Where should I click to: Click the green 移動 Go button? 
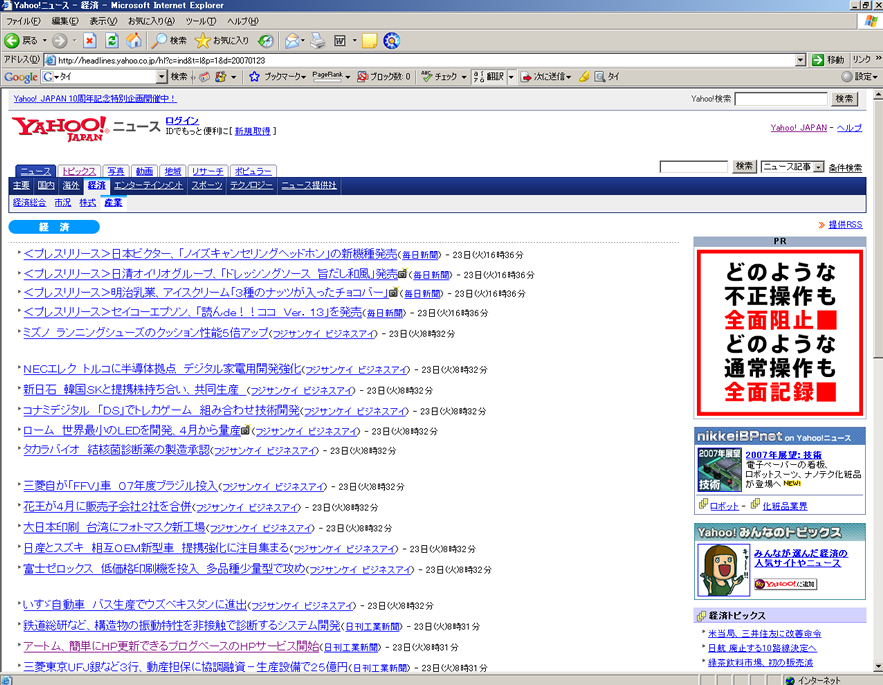click(x=828, y=60)
